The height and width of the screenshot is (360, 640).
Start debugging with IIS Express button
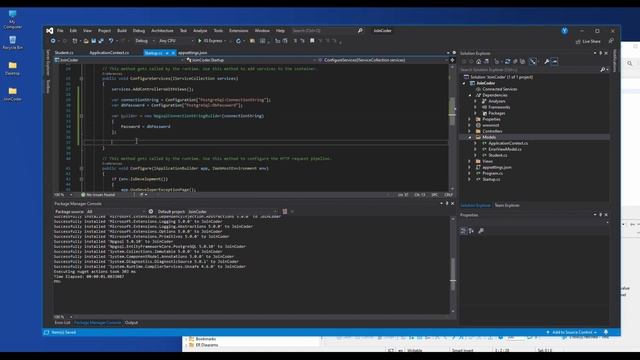[x=211, y=41]
